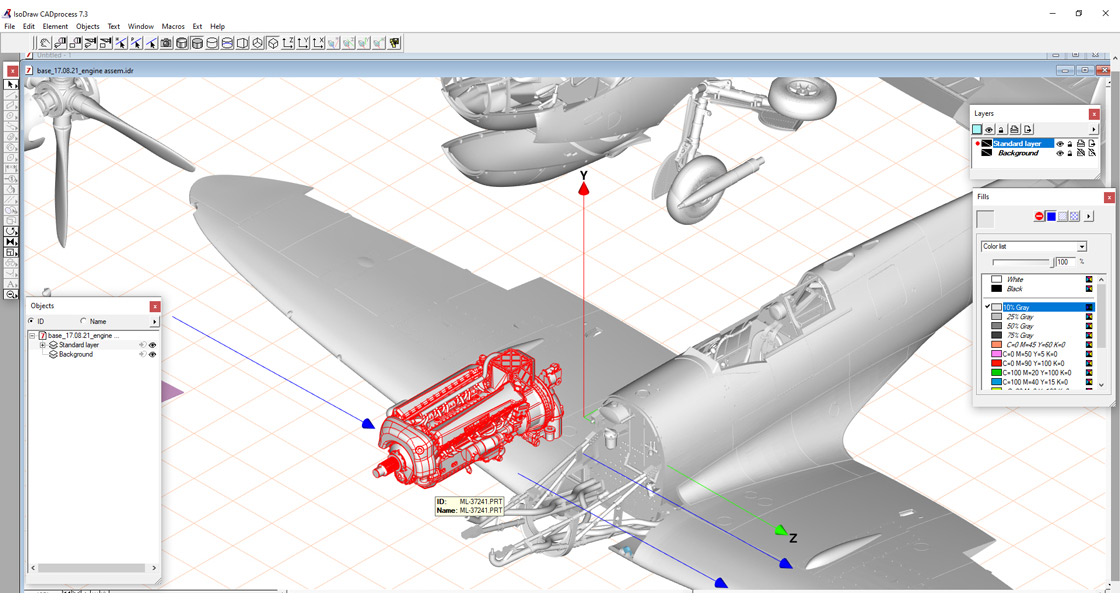Click the Layers panel flyout arrow

pyautogui.click(x=1094, y=129)
